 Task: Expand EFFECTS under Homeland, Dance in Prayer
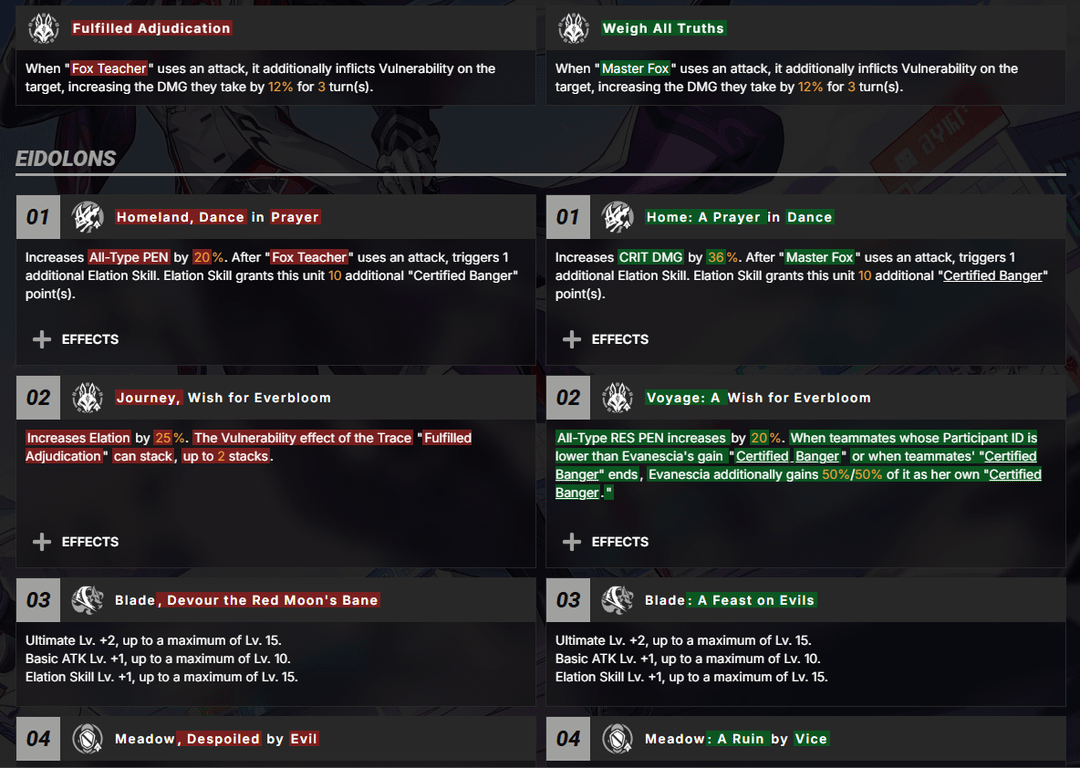point(76,339)
